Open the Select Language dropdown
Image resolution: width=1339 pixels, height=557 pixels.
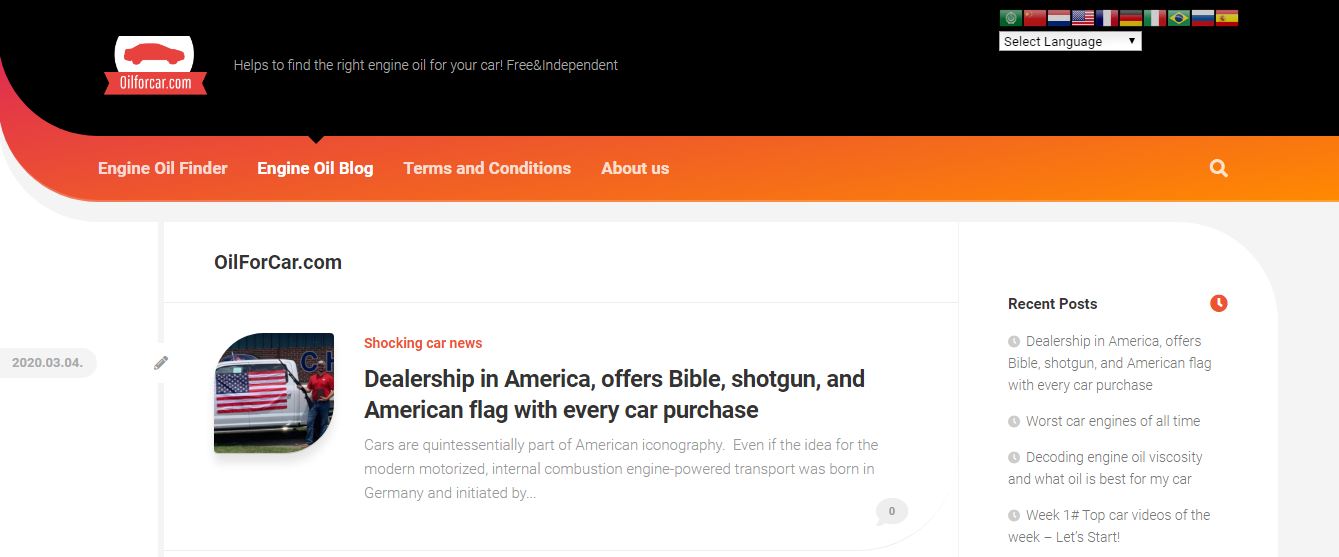(x=1070, y=41)
